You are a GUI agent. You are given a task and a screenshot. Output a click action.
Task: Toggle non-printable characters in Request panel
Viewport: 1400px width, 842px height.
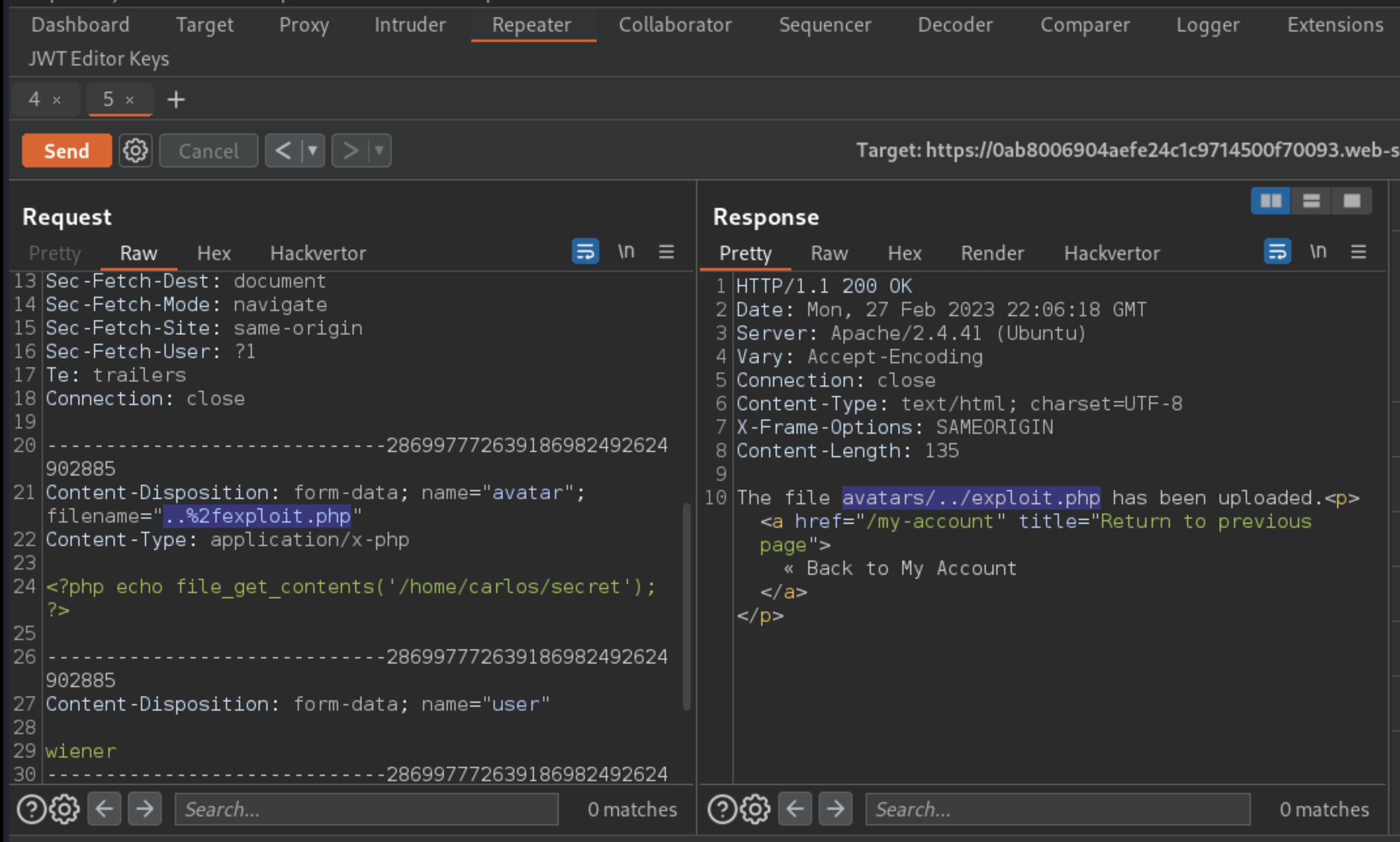click(626, 251)
